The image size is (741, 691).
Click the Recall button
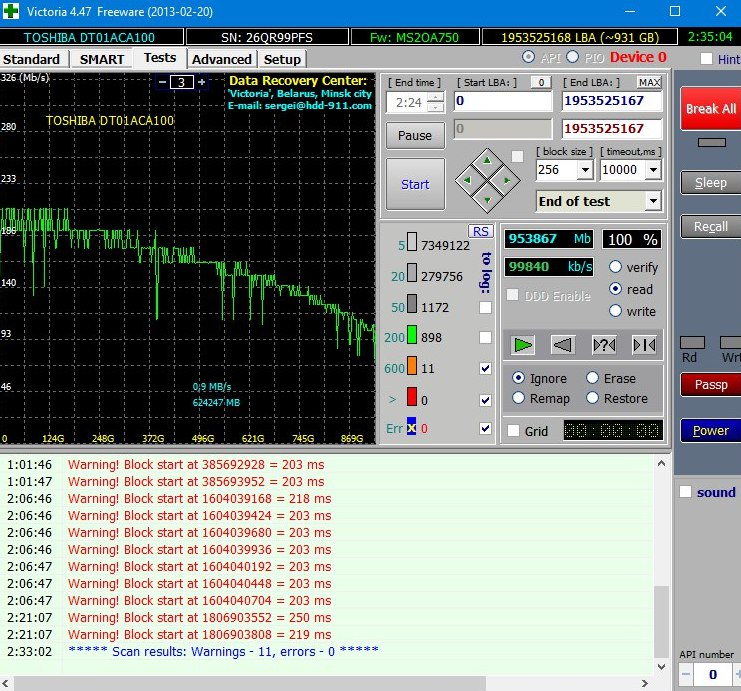click(x=711, y=226)
